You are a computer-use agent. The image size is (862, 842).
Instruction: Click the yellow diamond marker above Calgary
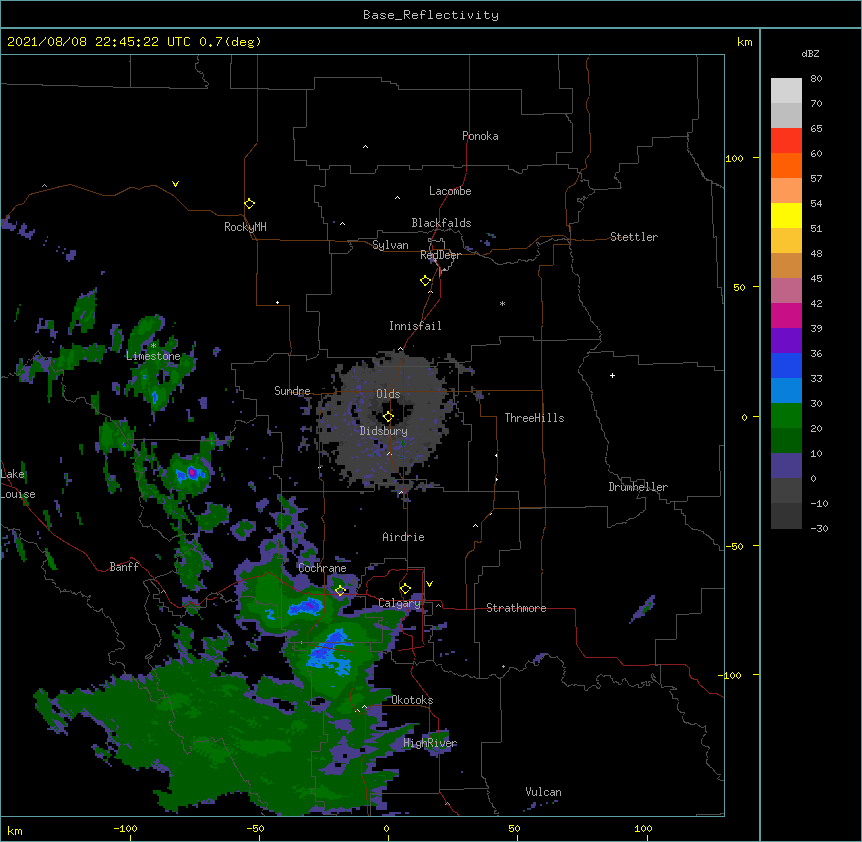pos(405,589)
